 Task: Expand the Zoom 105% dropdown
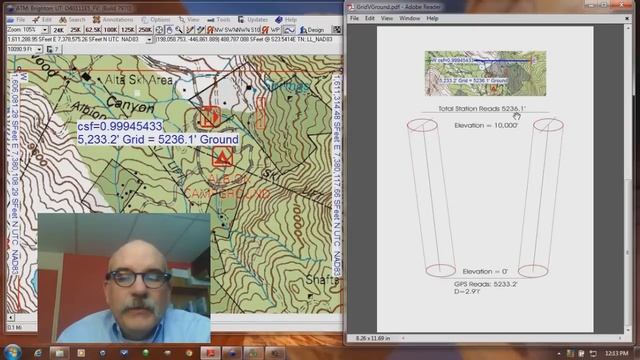coord(45,30)
